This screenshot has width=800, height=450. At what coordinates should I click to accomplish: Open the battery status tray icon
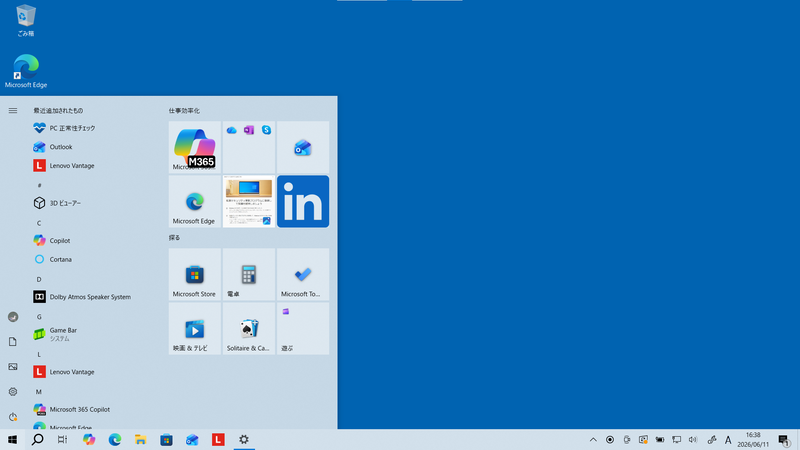coord(660,440)
